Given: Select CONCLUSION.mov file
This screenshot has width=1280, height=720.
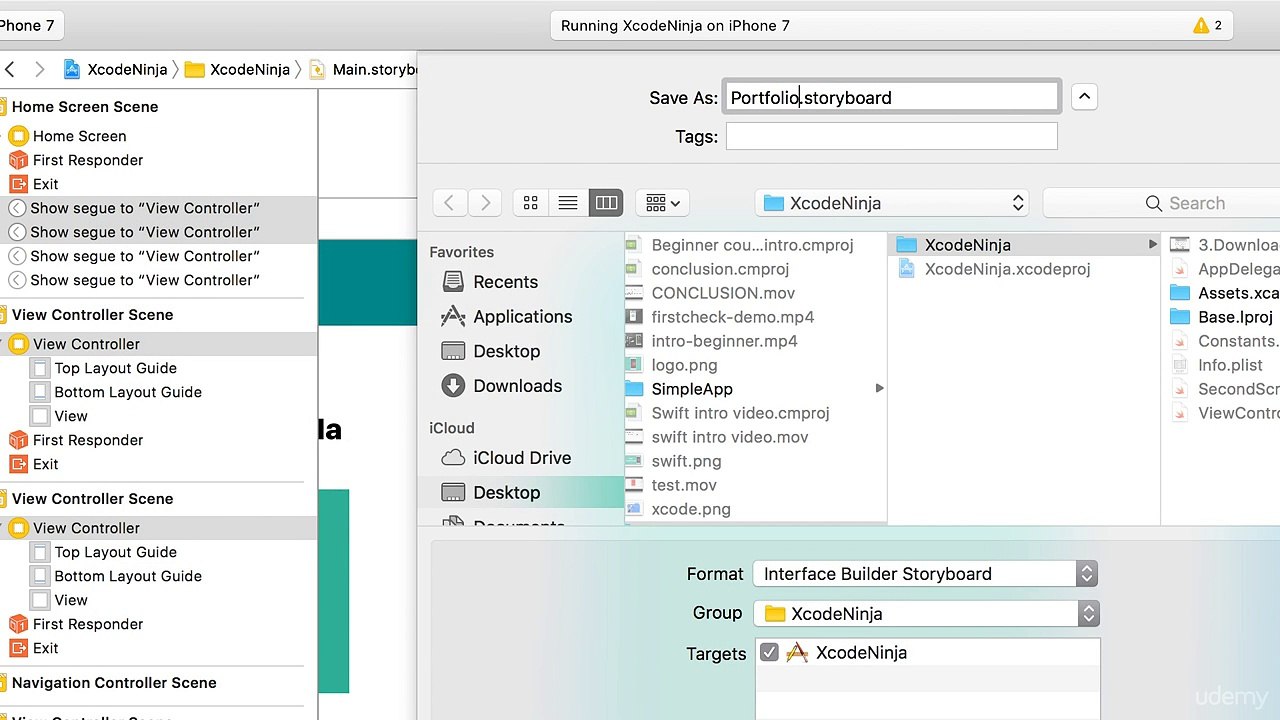Looking at the screenshot, I should [x=723, y=293].
